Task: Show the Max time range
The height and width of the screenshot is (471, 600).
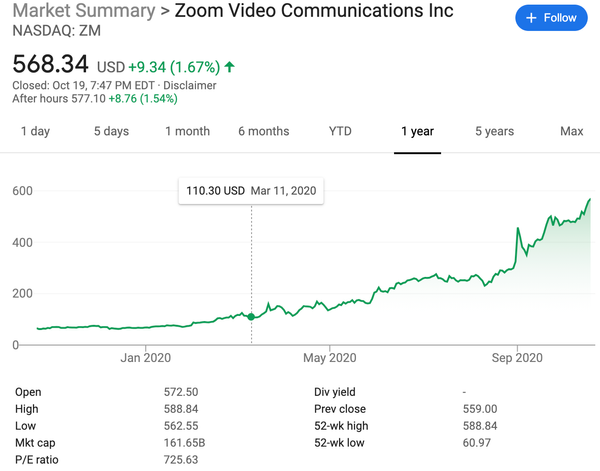Action: click(x=572, y=131)
